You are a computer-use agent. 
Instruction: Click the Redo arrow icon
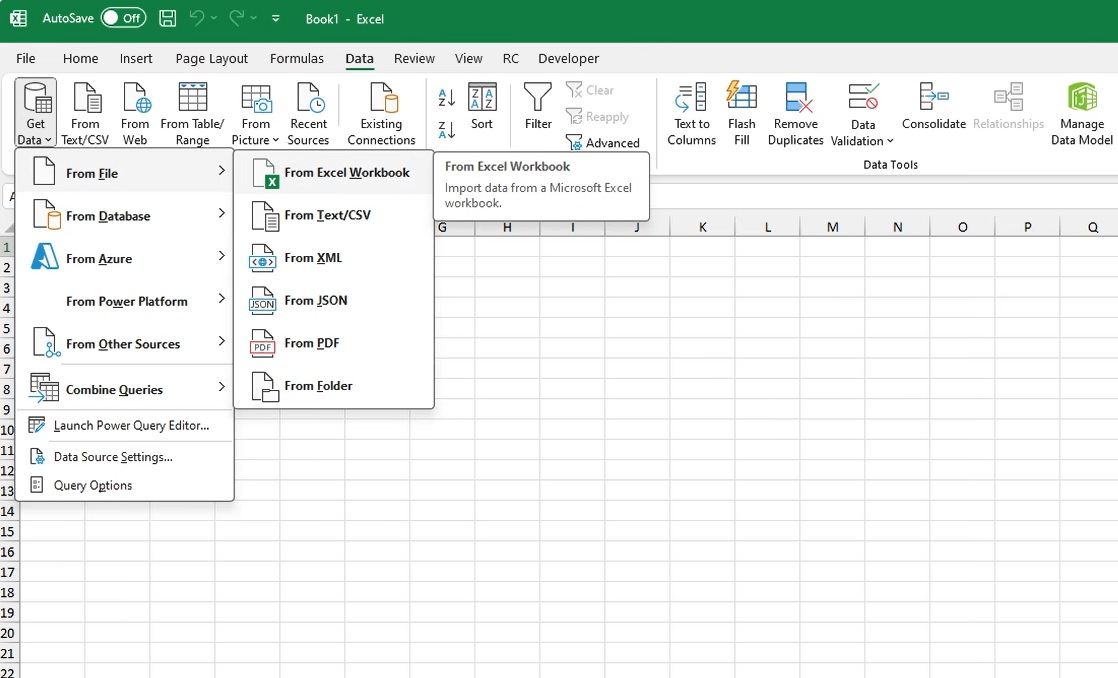[237, 18]
